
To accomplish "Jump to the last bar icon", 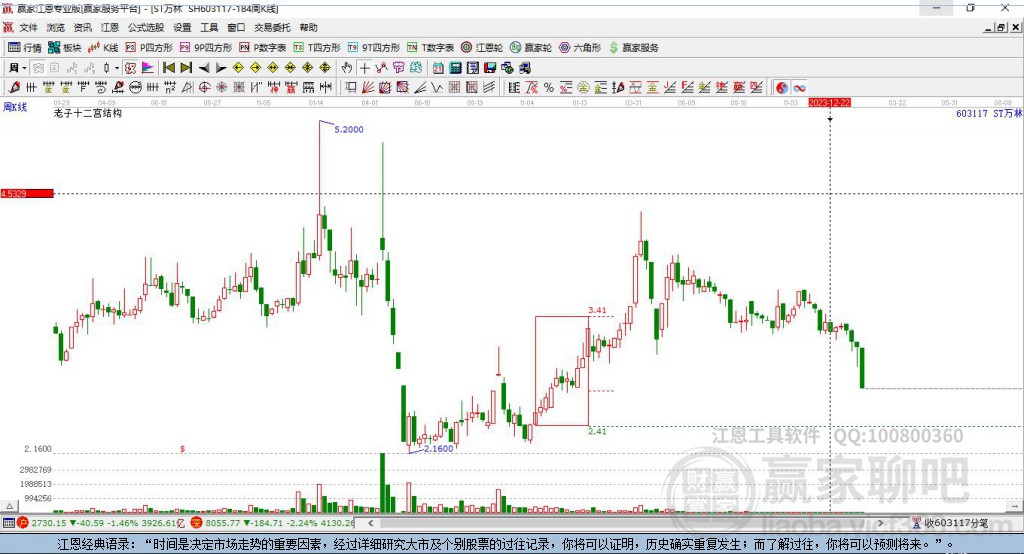I will (186, 68).
